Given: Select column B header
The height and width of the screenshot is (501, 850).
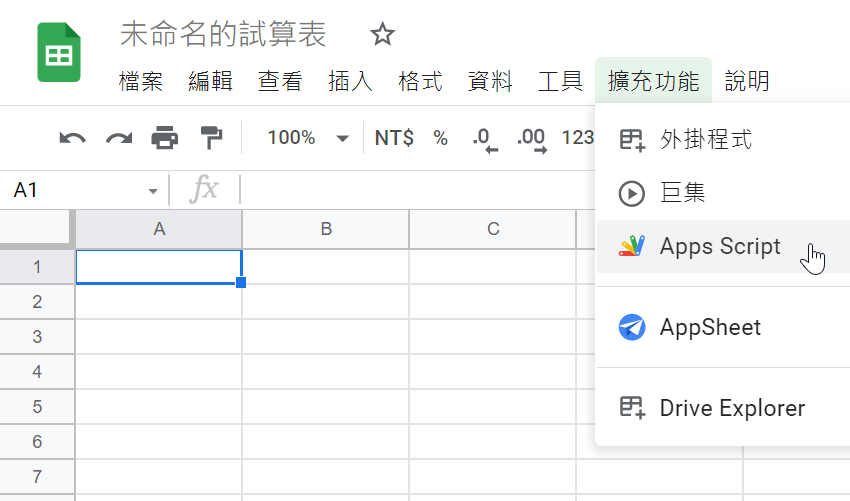Looking at the screenshot, I should pos(326,229).
